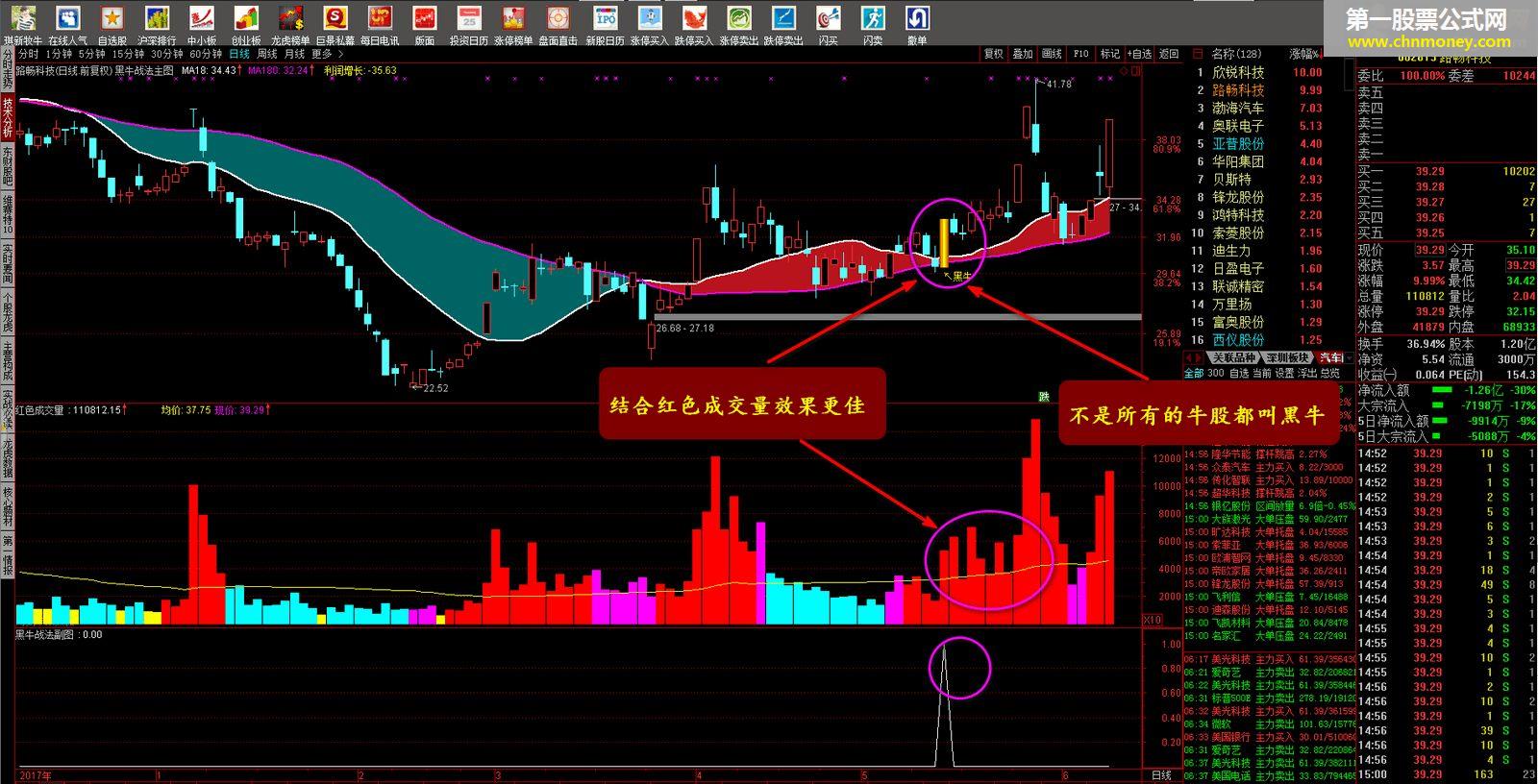Switch to the 深圳板块 tab
Screen dimensions: 1538x784
click(x=1287, y=357)
